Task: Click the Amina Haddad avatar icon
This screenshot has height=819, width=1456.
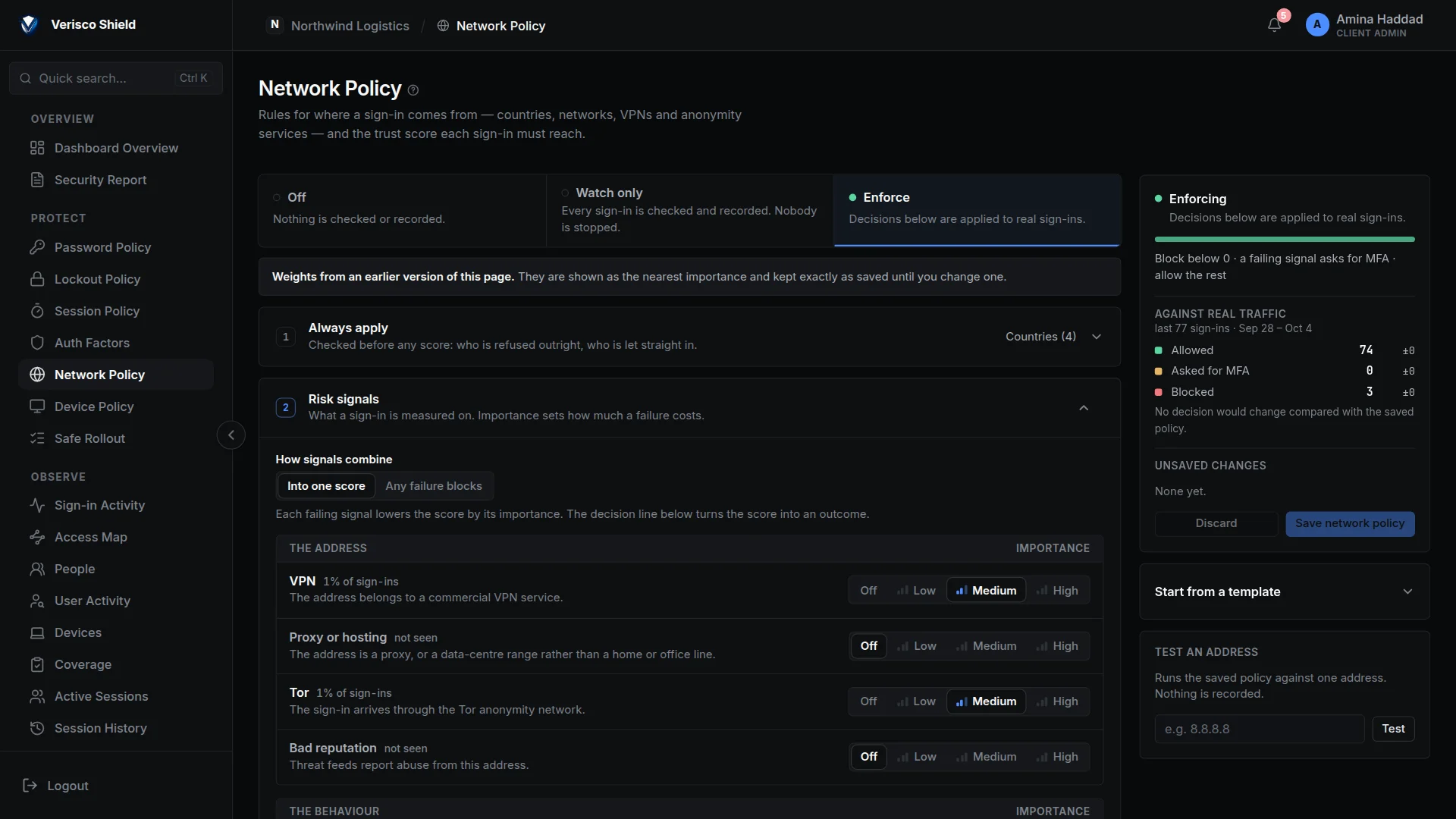Action: click(x=1317, y=25)
